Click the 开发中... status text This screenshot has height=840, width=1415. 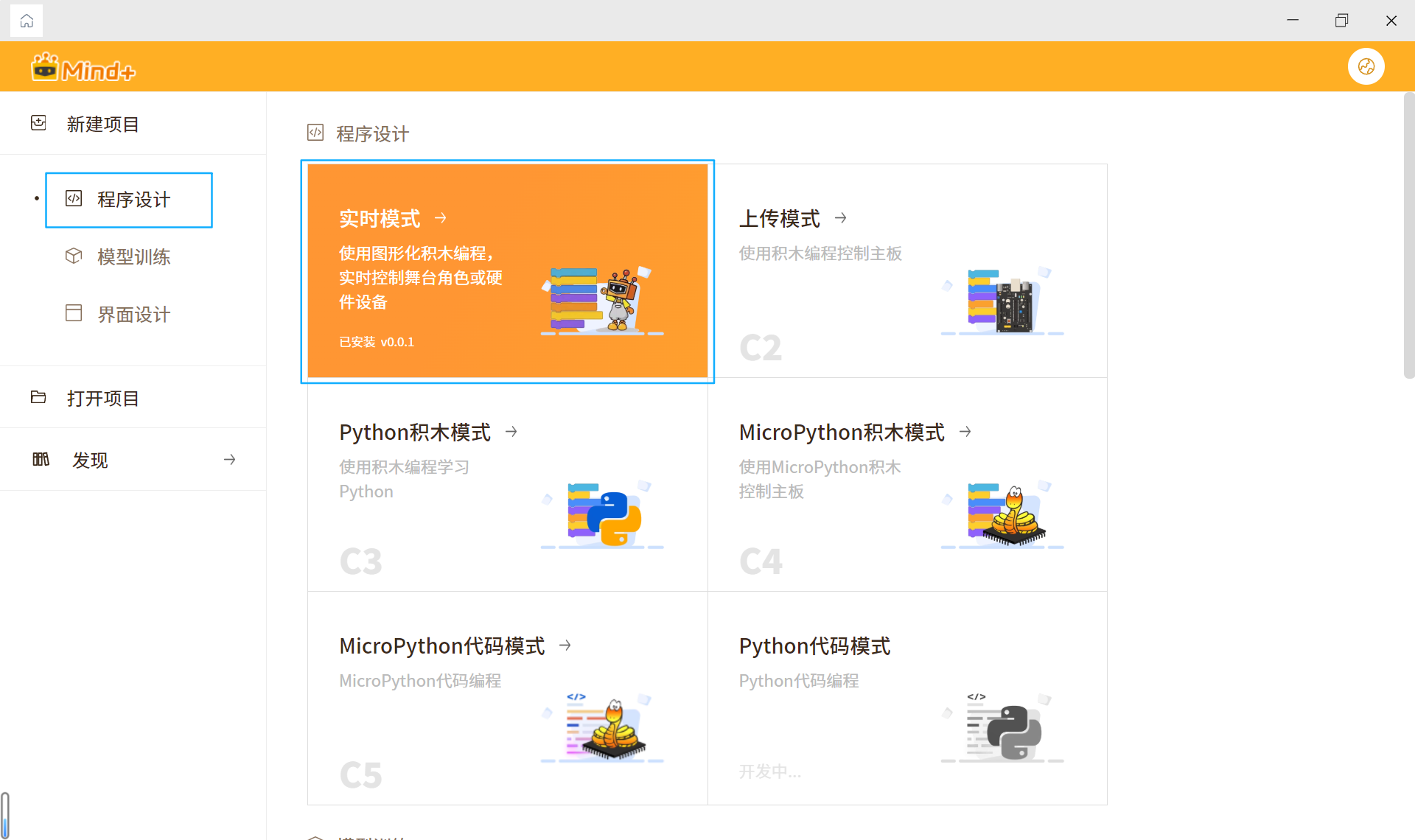pos(770,771)
